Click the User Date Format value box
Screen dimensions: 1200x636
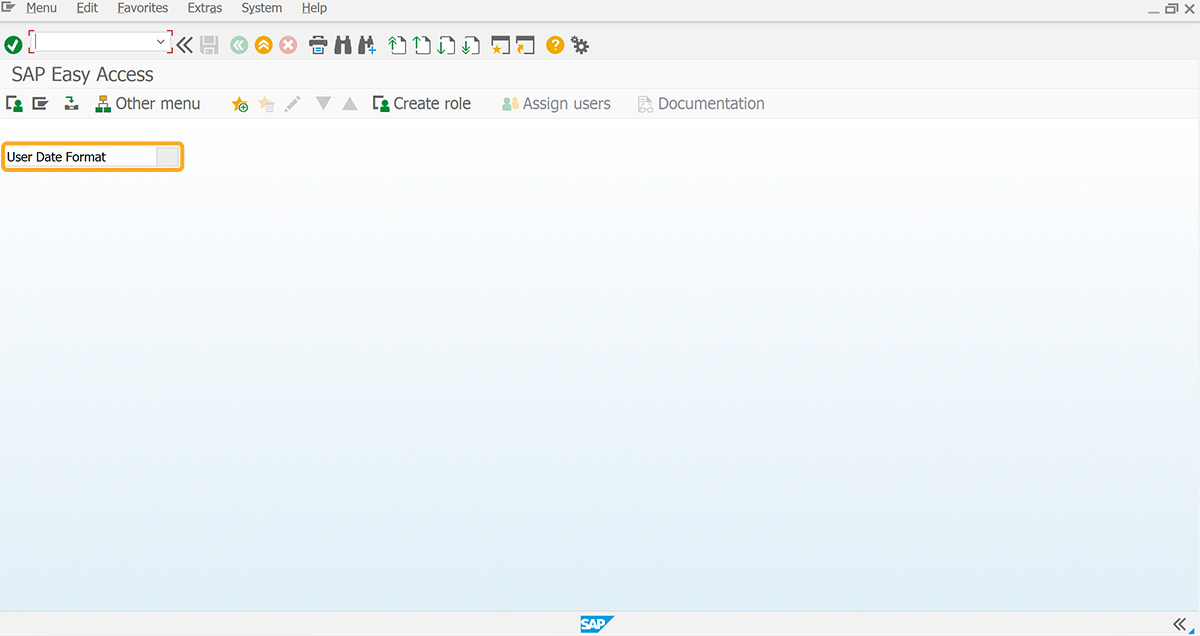(x=168, y=156)
